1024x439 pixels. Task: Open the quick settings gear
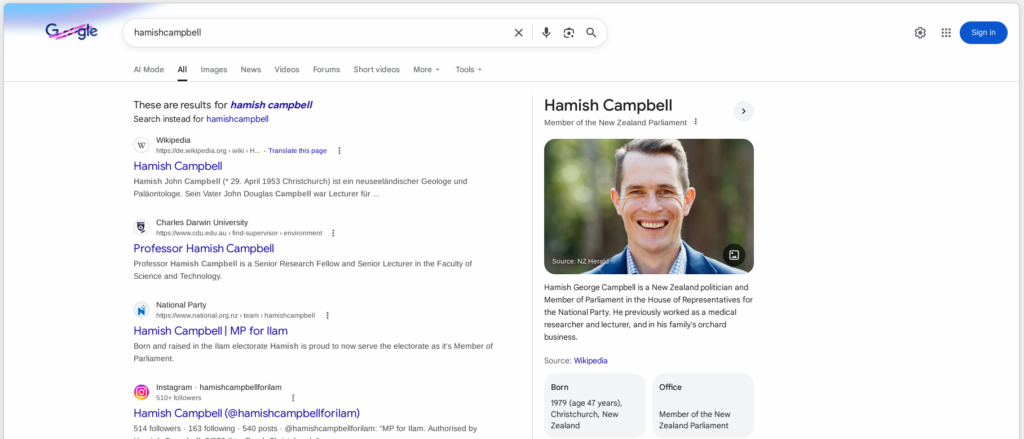[920, 33]
